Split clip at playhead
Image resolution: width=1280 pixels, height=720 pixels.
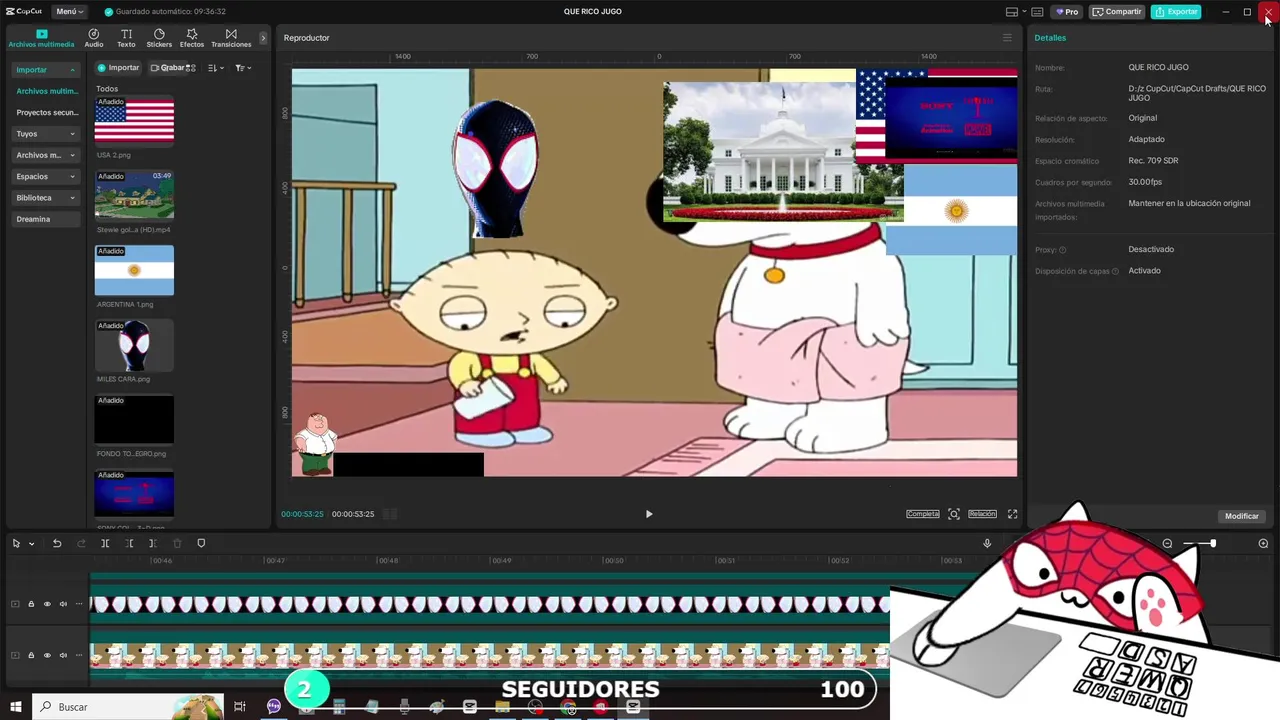[x=105, y=543]
